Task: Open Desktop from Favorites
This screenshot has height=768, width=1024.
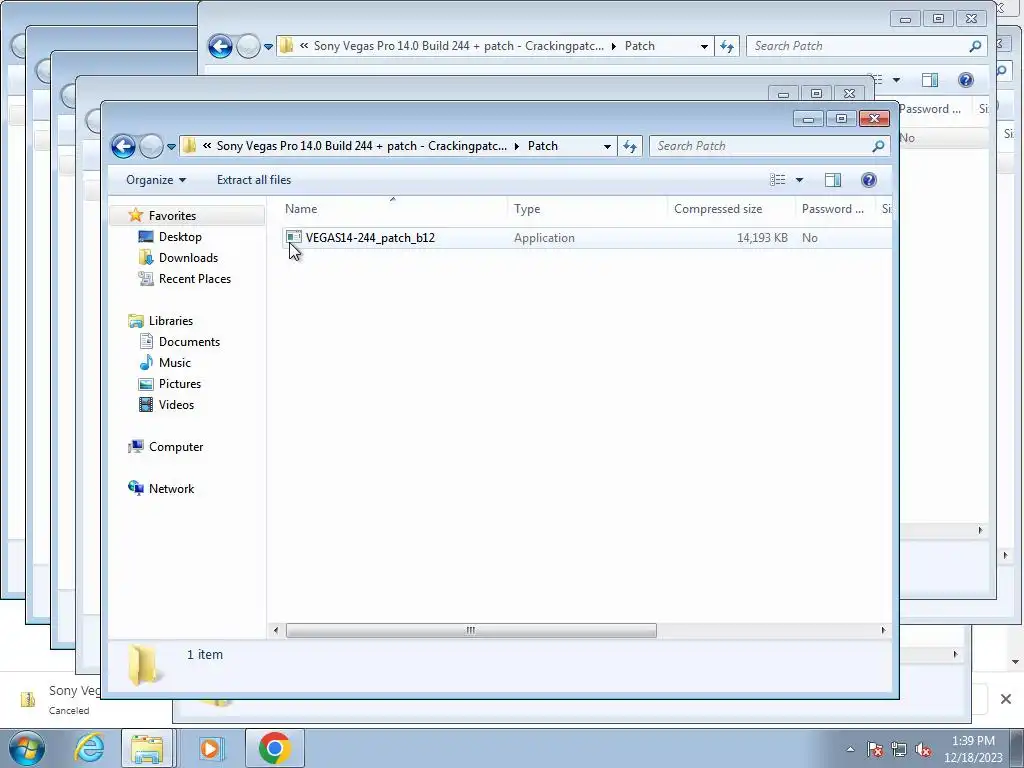Action: tap(180, 236)
